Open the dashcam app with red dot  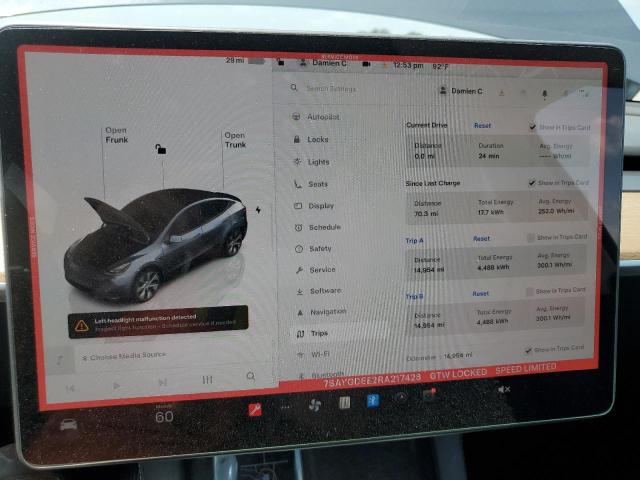click(x=429, y=395)
